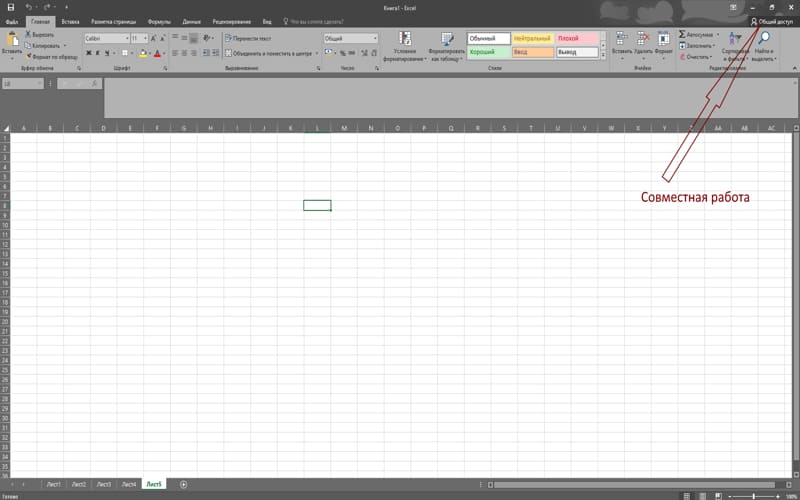
Task: Toggle Перенести текст wrap text
Action: tap(248, 38)
